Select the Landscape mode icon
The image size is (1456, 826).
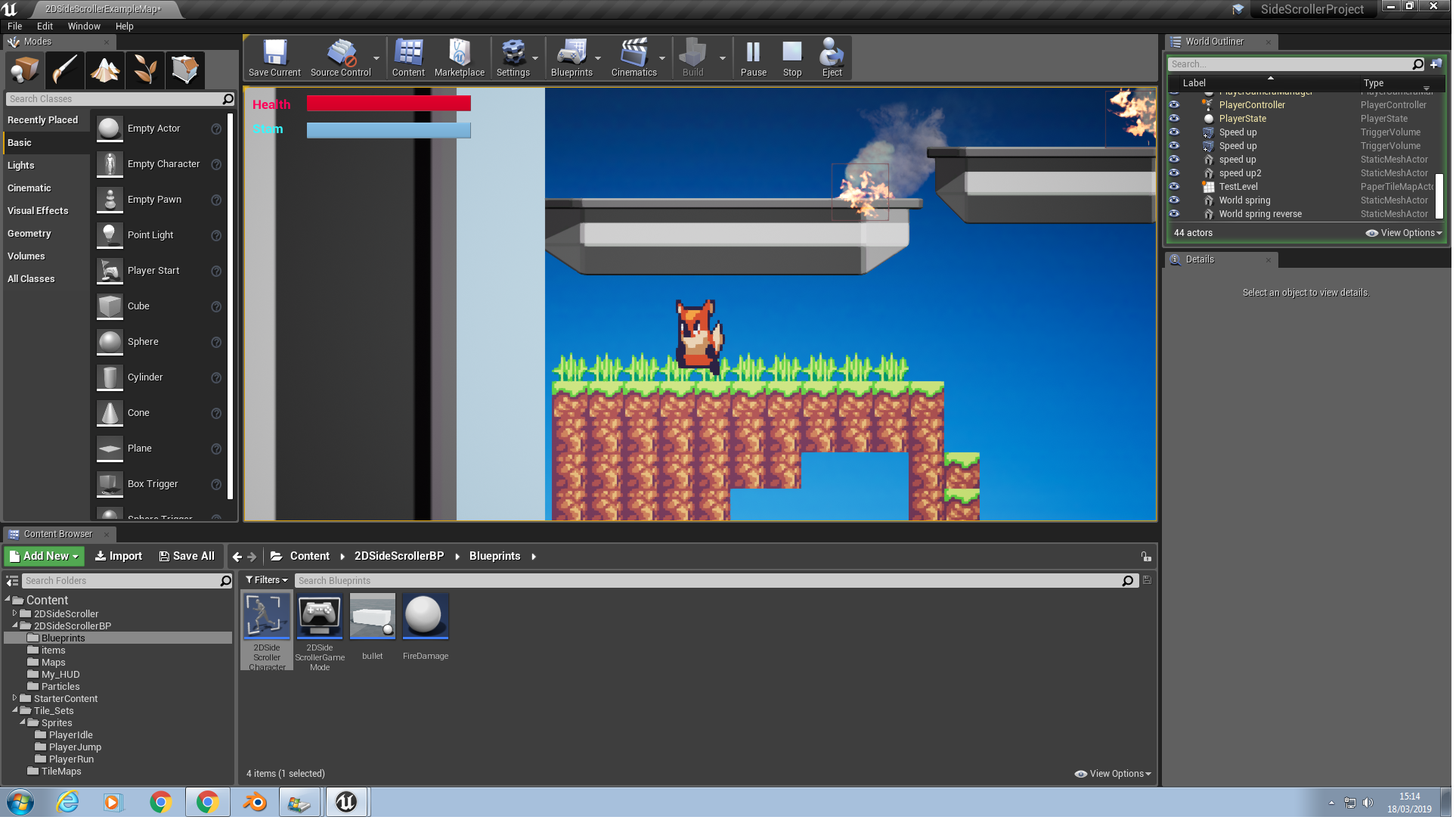point(105,70)
